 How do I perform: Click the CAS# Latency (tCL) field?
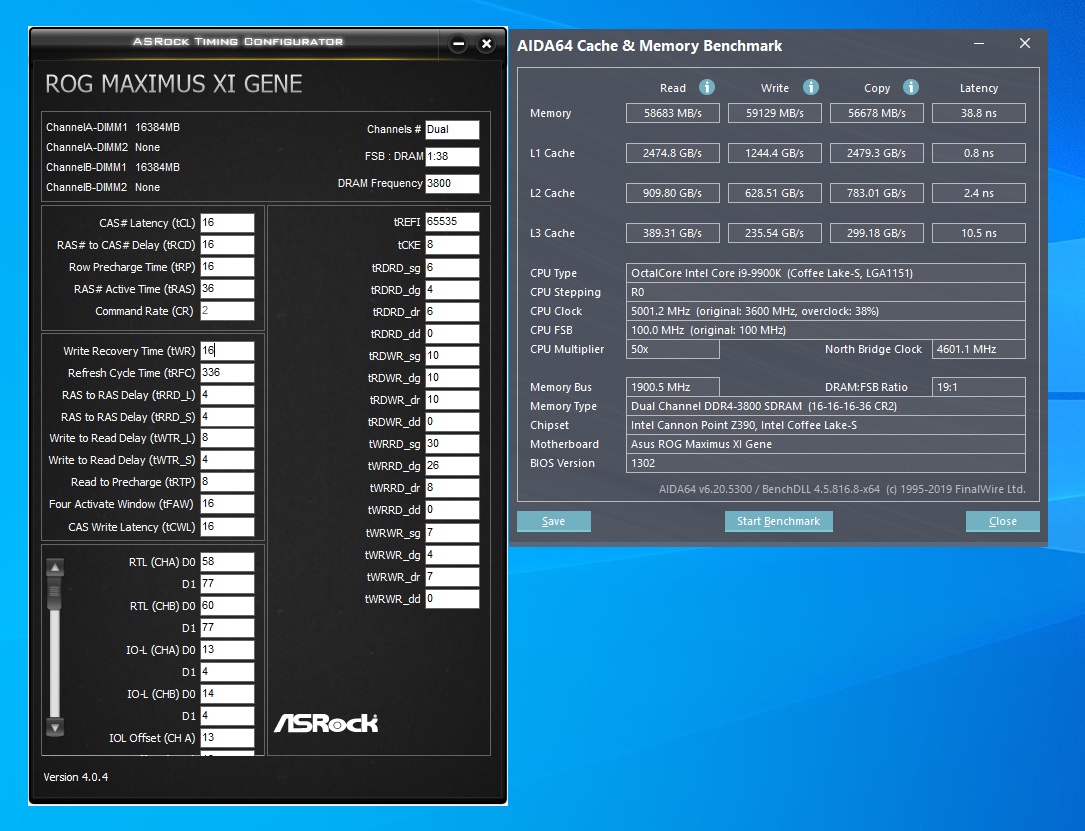tap(227, 223)
